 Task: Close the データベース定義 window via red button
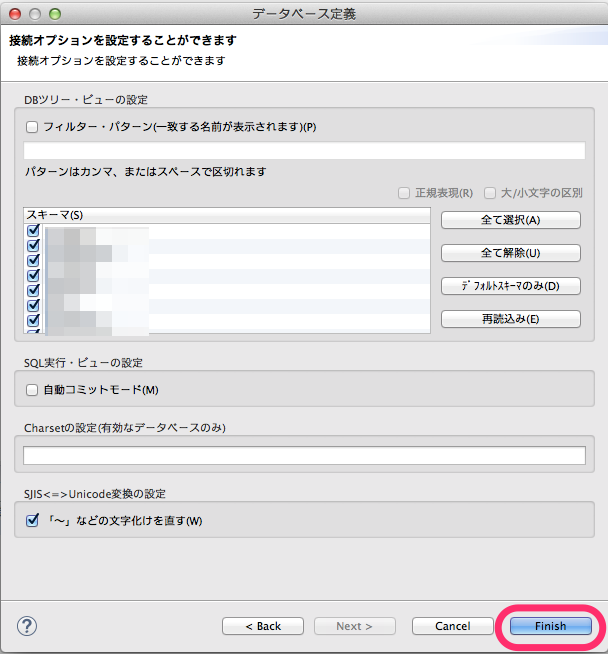click(x=15, y=14)
